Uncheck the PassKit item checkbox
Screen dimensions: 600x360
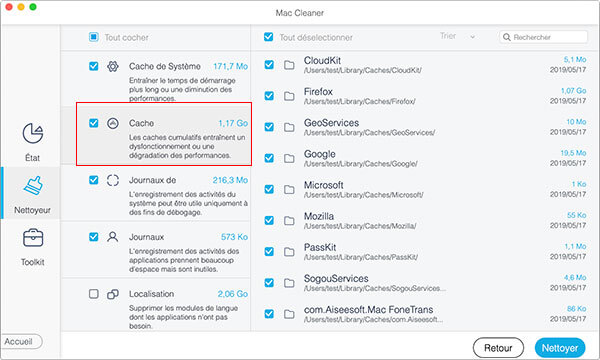click(x=269, y=251)
